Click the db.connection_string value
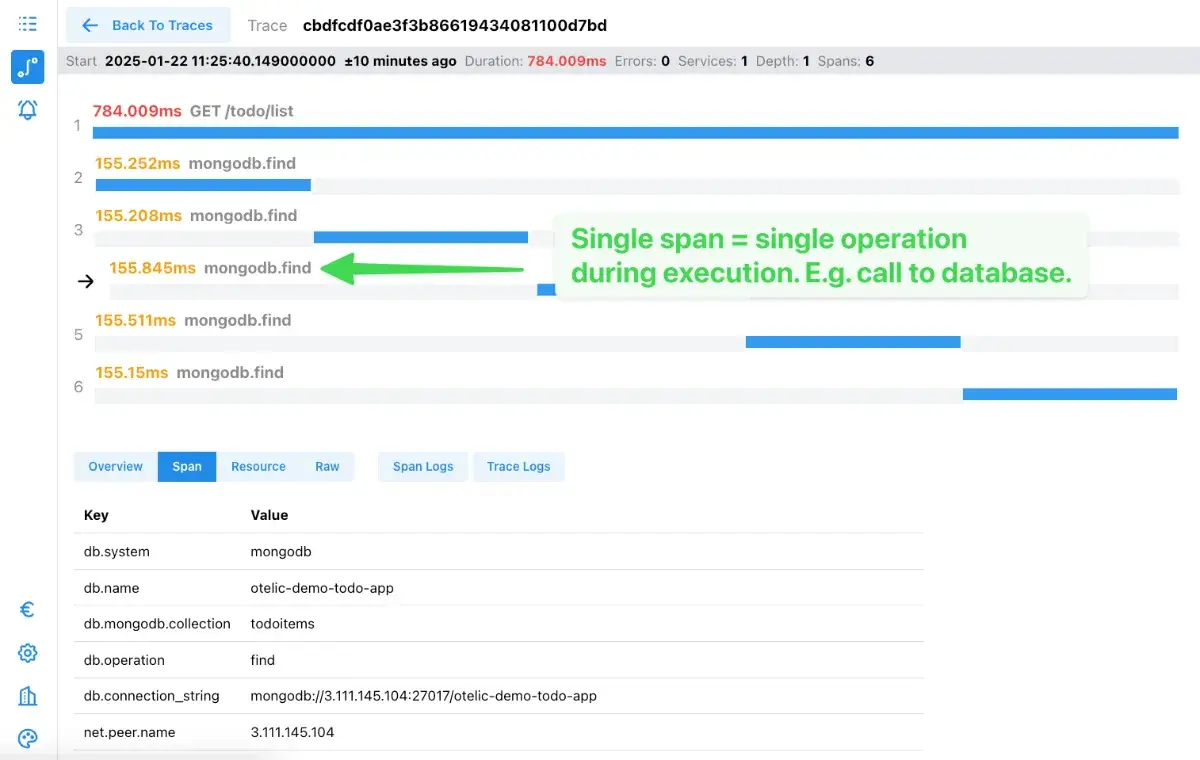Image resolution: width=1200 pixels, height=760 pixels. [423, 696]
